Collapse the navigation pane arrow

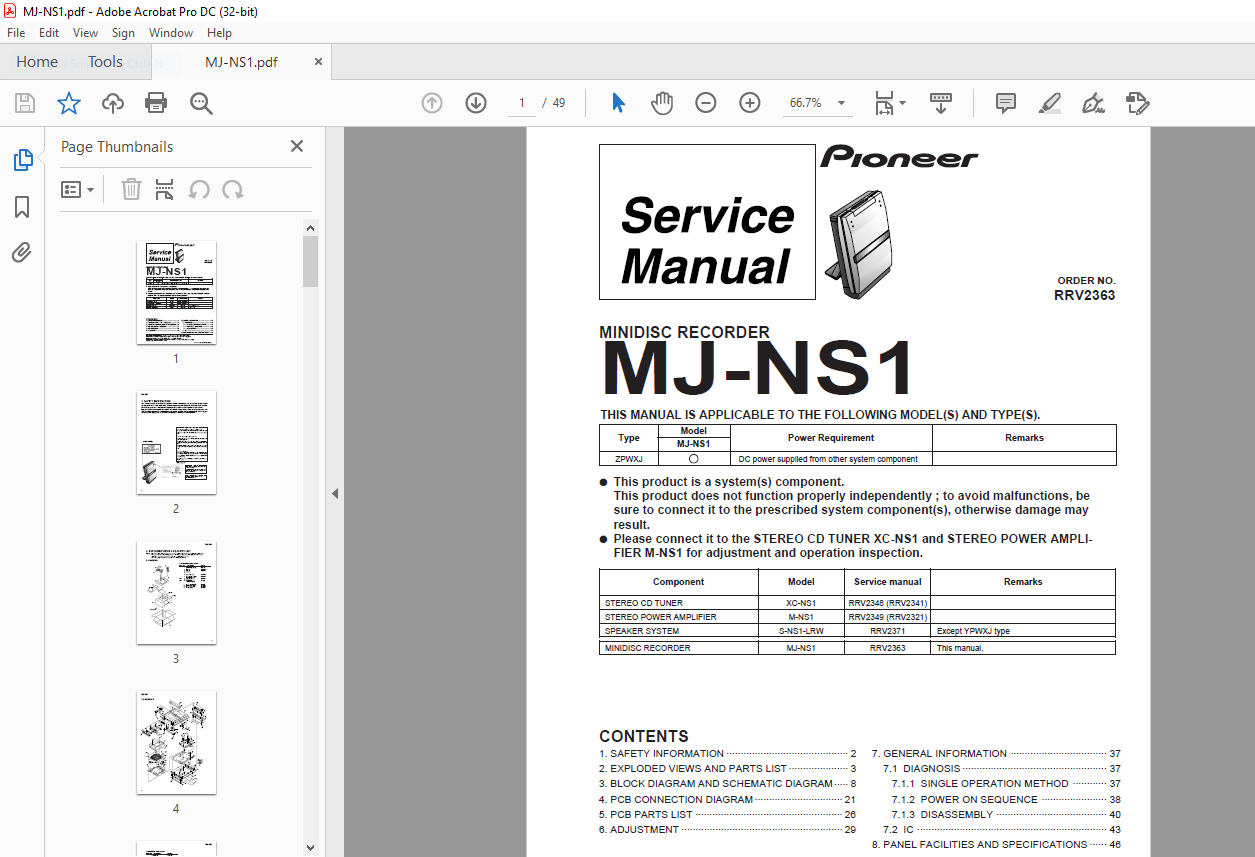(335, 493)
